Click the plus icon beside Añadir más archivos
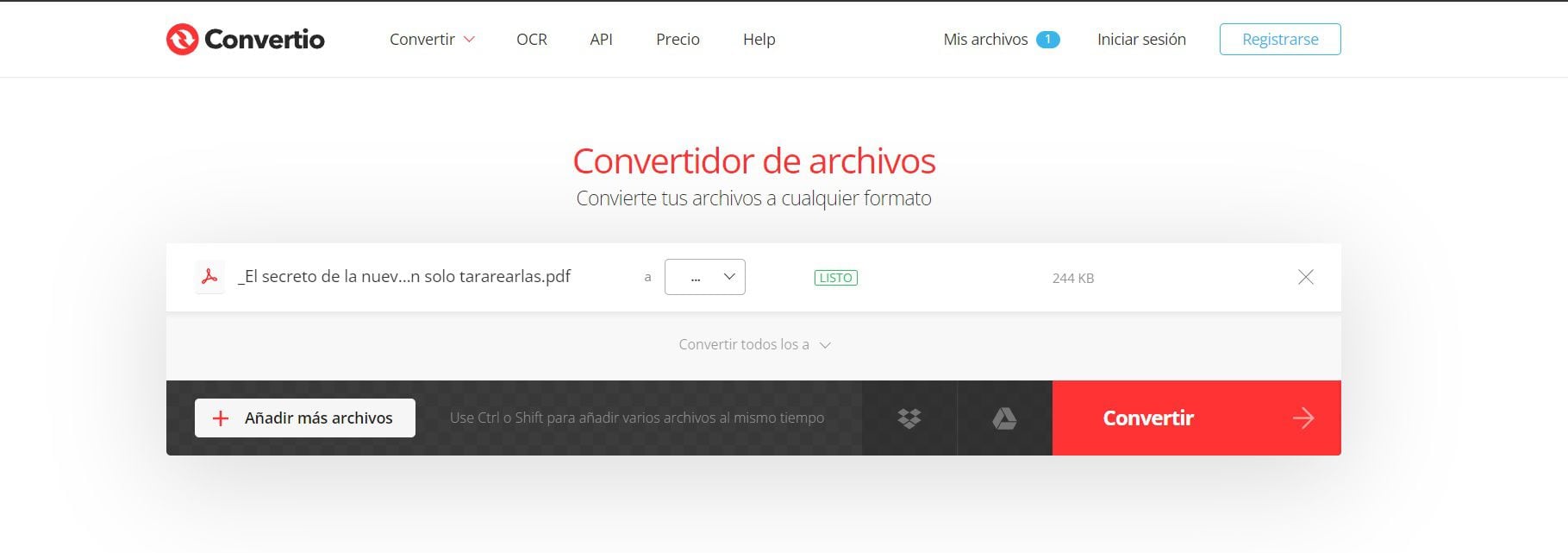Image resolution: width=1568 pixels, height=553 pixels. coord(221,418)
